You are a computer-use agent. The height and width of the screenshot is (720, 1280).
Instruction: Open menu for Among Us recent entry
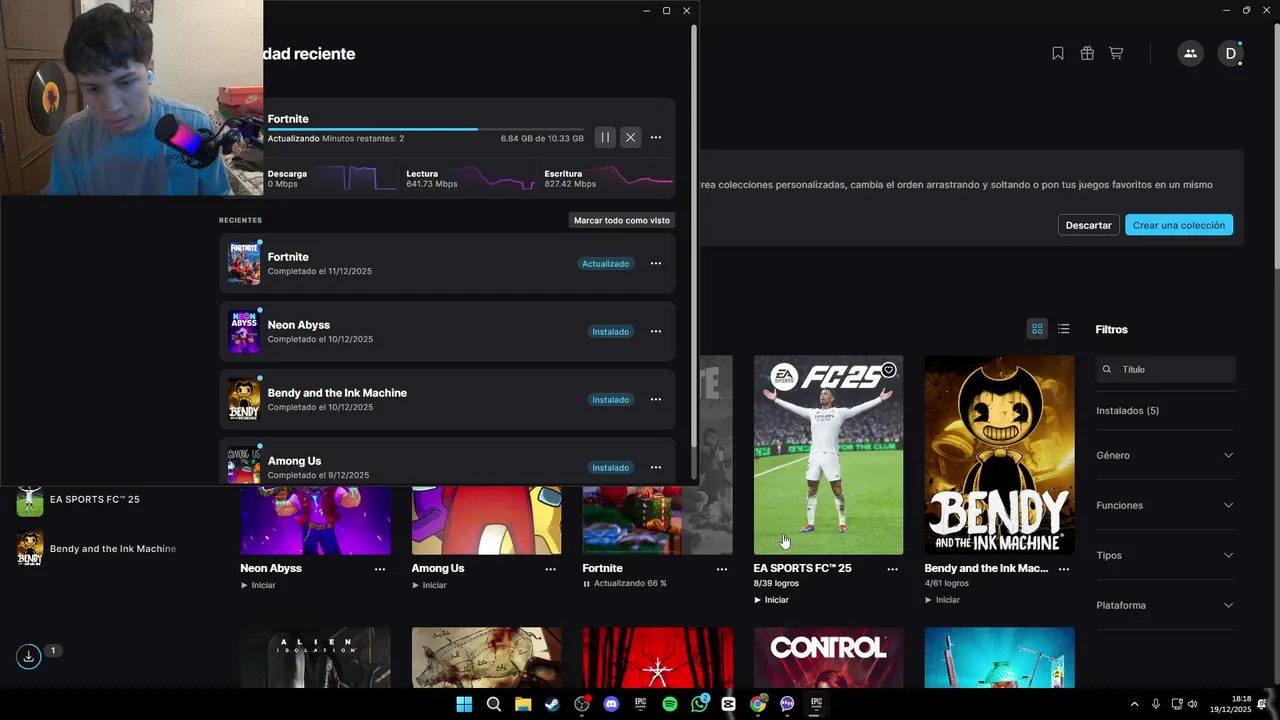656,468
